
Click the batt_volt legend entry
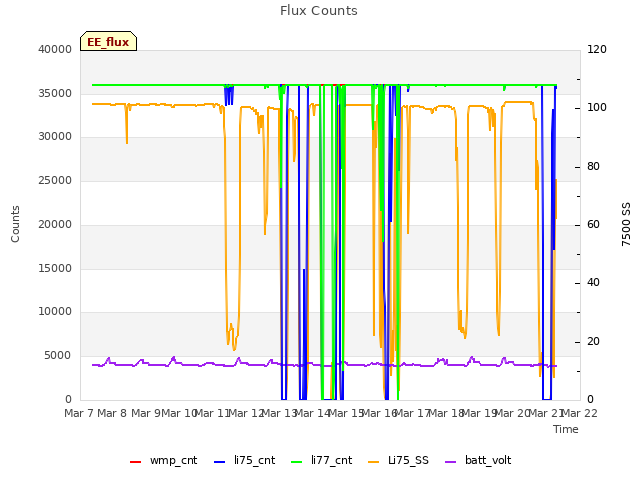click(478, 461)
